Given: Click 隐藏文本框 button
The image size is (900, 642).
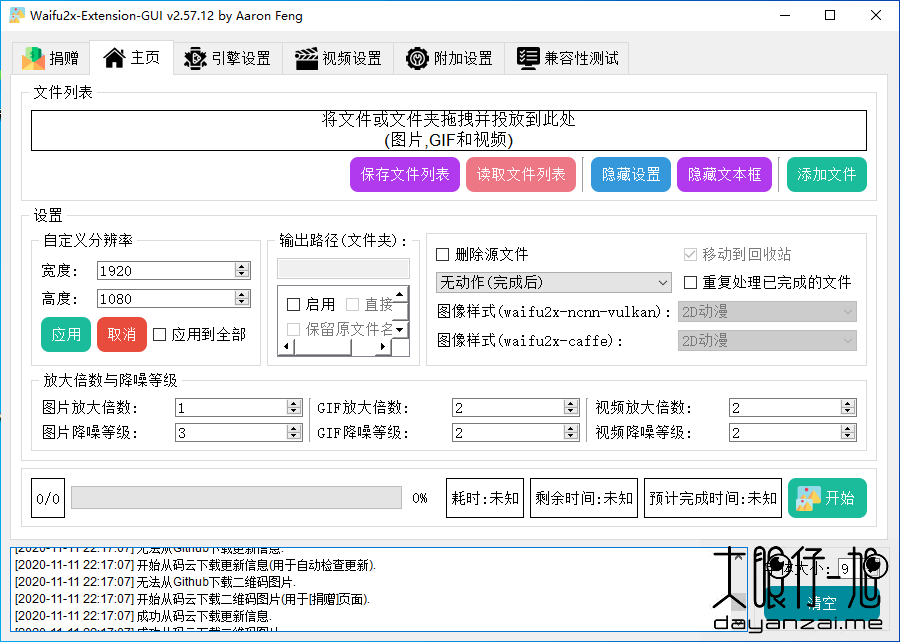Looking at the screenshot, I should pos(724,174).
